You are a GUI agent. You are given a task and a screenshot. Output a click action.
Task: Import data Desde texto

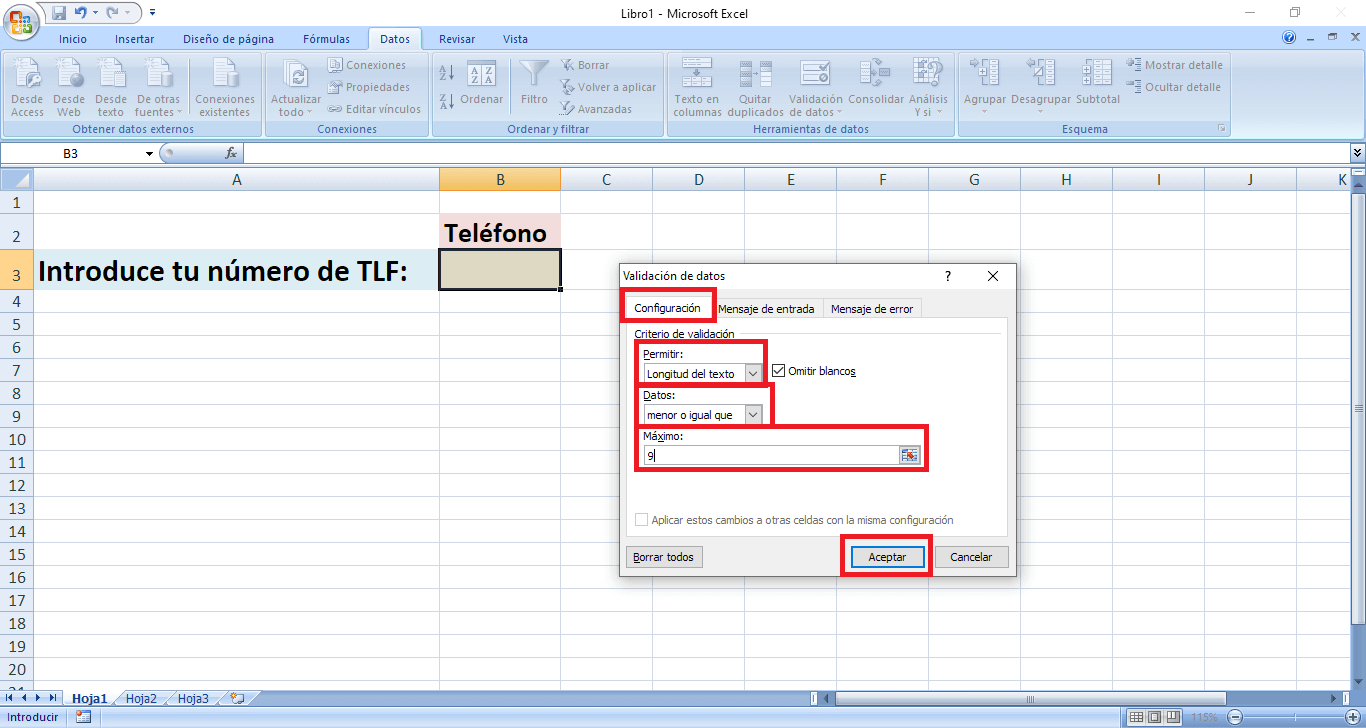click(111, 88)
